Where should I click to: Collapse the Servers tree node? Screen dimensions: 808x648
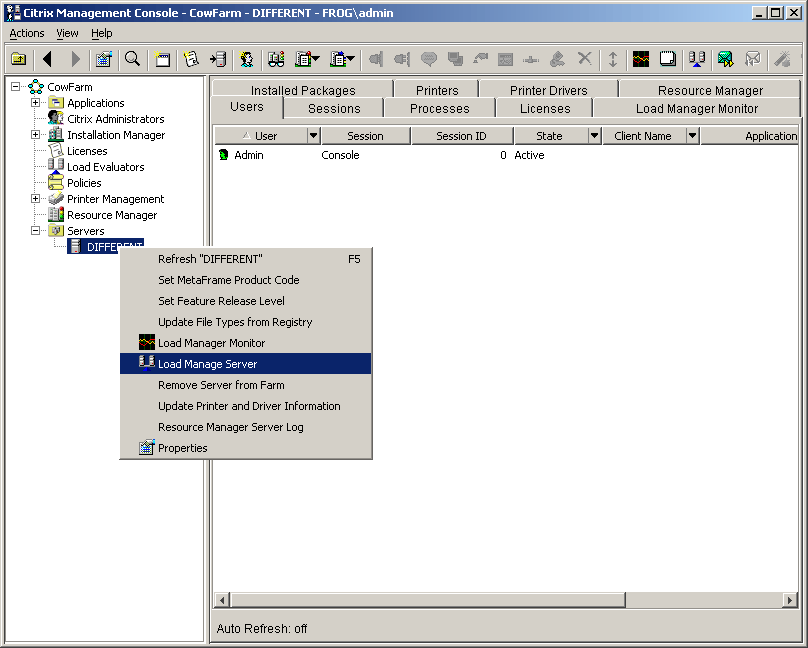pos(34,230)
